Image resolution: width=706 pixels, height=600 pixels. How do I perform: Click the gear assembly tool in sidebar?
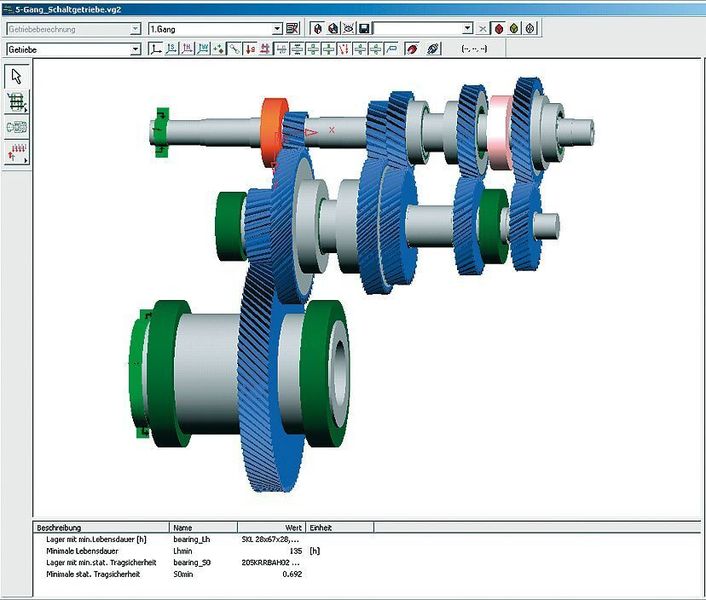coord(17,102)
